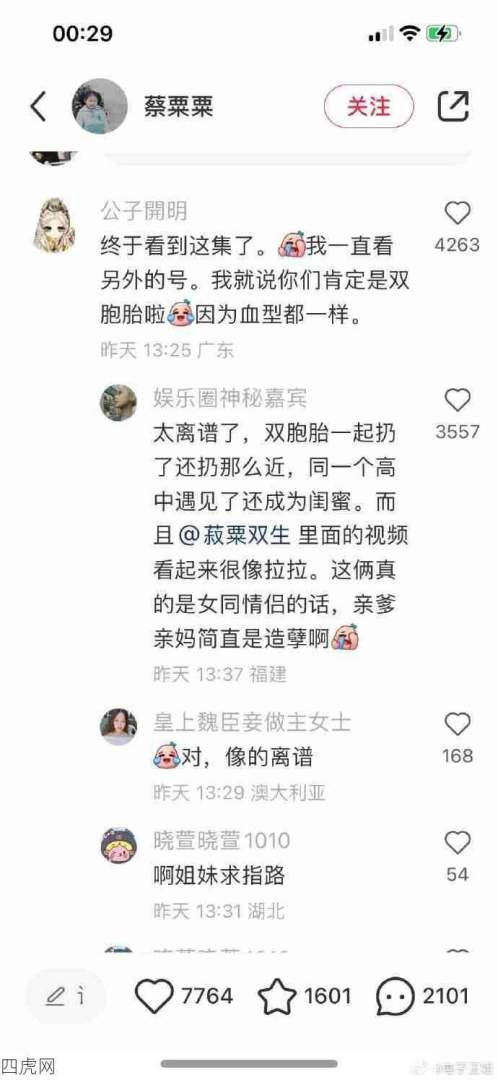Tap 皇上魏臣妾做主女士's avatar
Viewport: 498px width, 1080px height.
click(118, 727)
